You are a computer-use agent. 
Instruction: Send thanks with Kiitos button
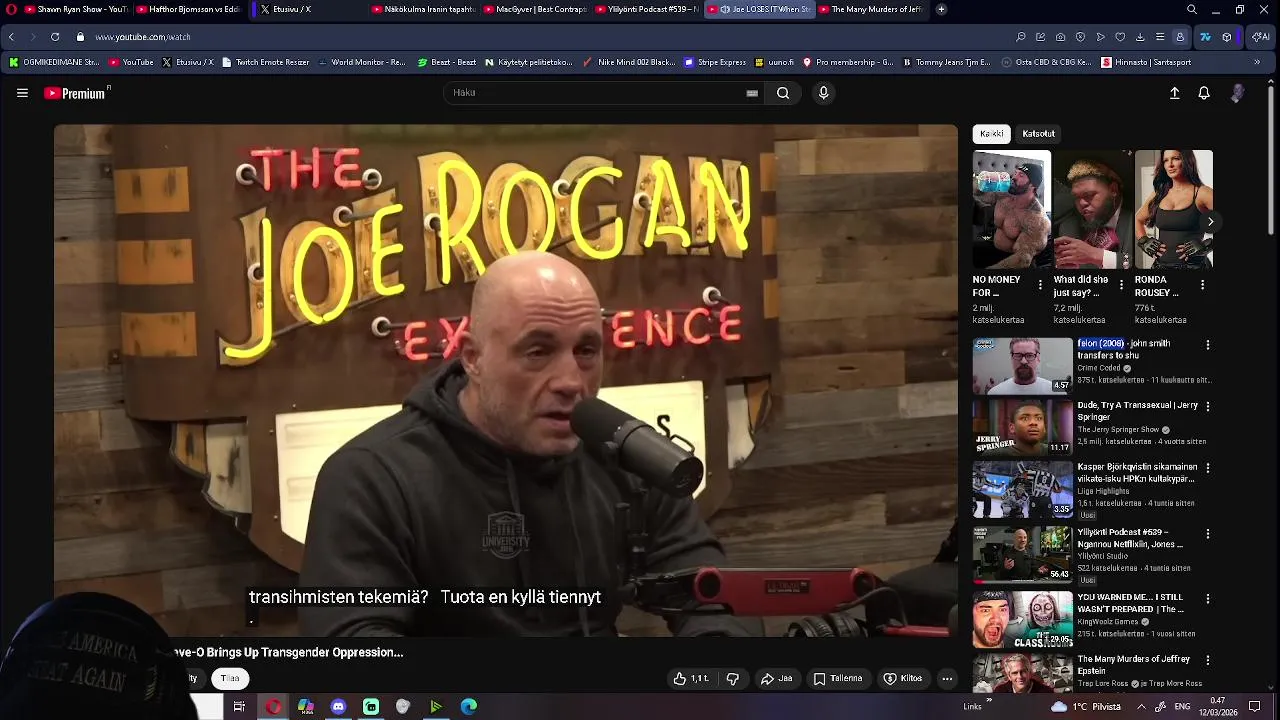tap(903, 679)
